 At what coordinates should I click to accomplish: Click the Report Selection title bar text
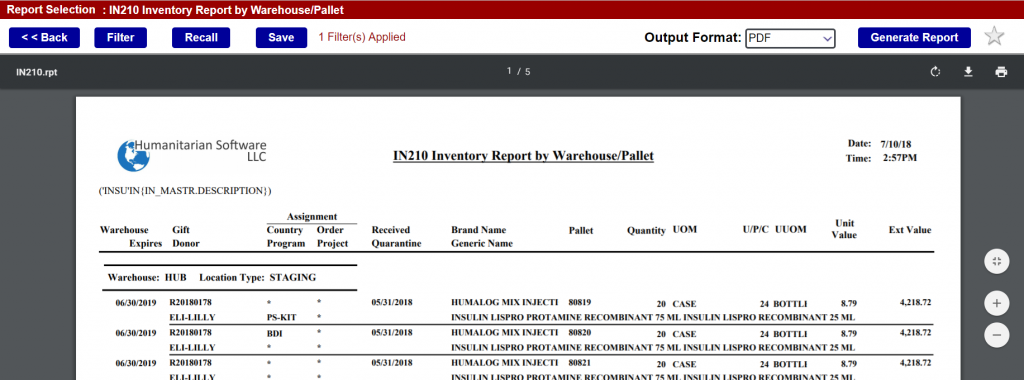(x=175, y=10)
